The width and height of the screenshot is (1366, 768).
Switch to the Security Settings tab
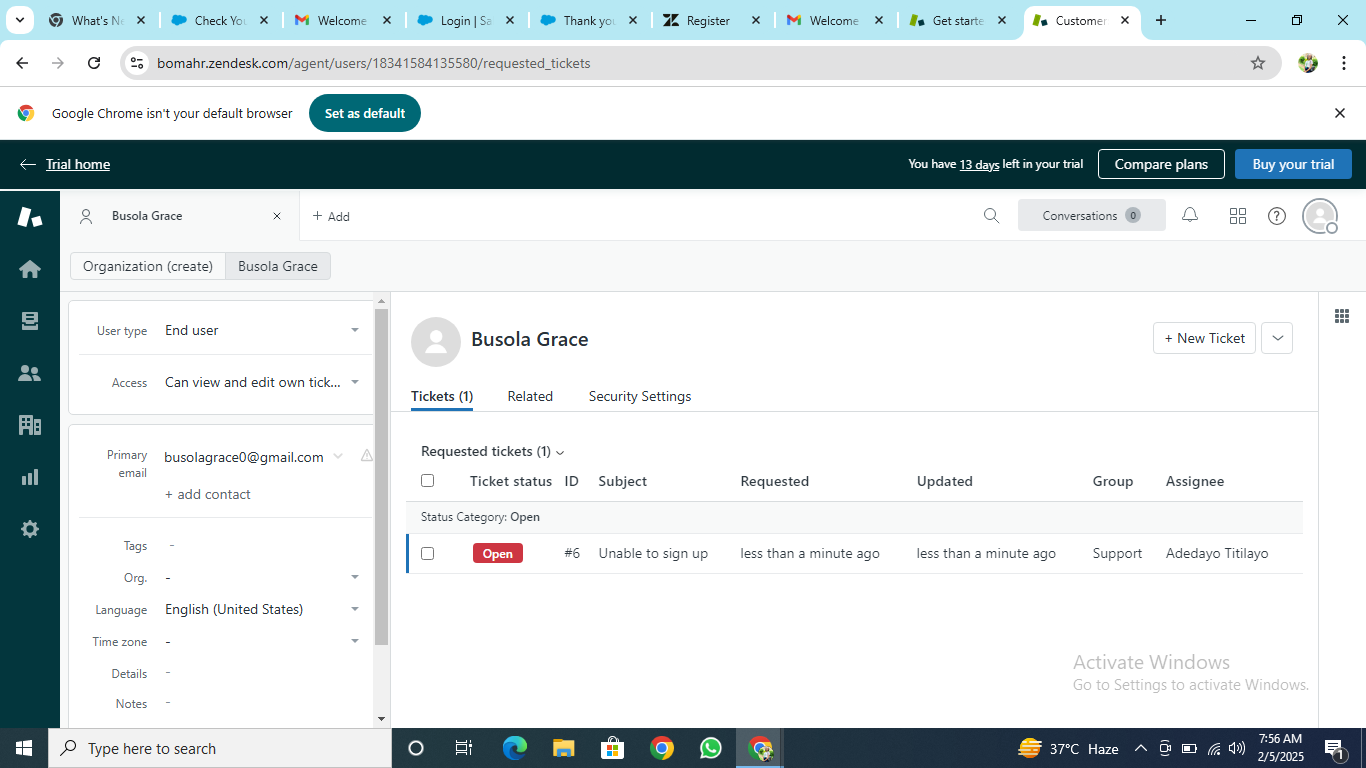[640, 396]
